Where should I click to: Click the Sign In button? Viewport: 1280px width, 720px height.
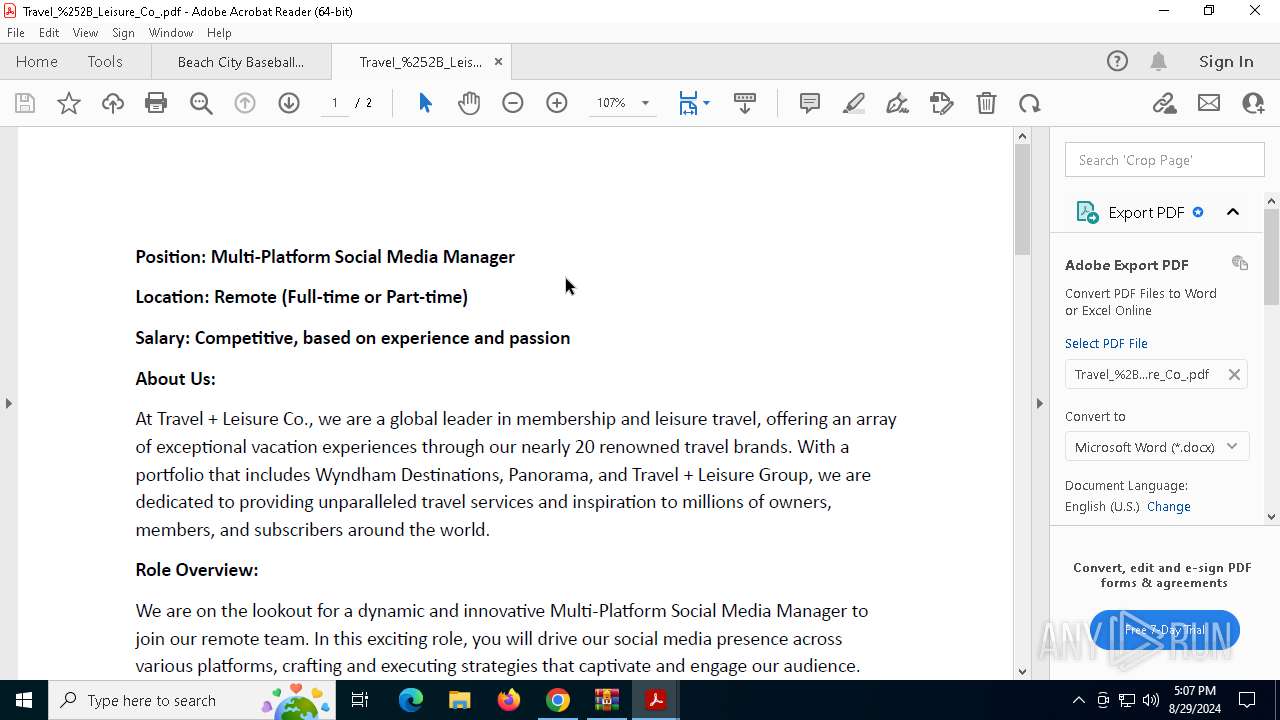click(1226, 61)
